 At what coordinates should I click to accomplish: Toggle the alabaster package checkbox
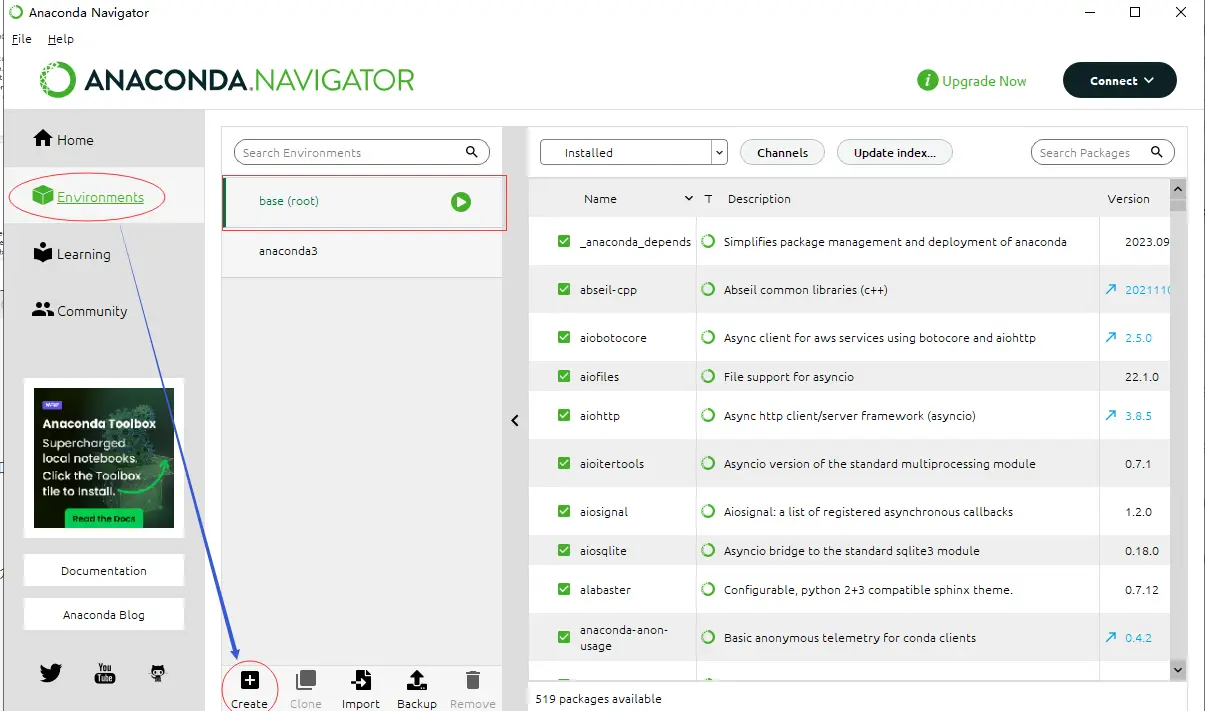564,589
